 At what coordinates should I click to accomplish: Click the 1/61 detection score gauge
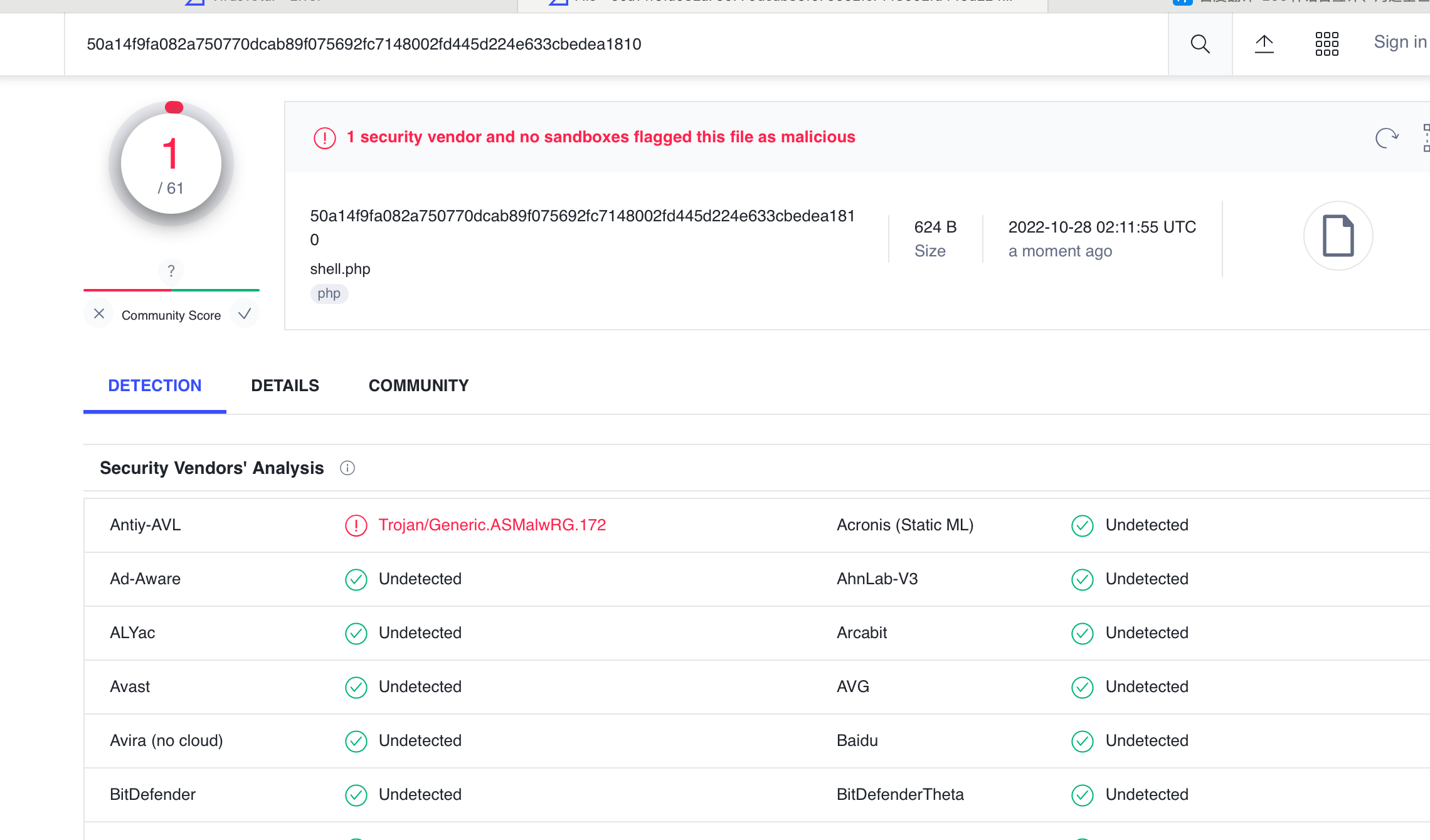click(x=171, y=164)
